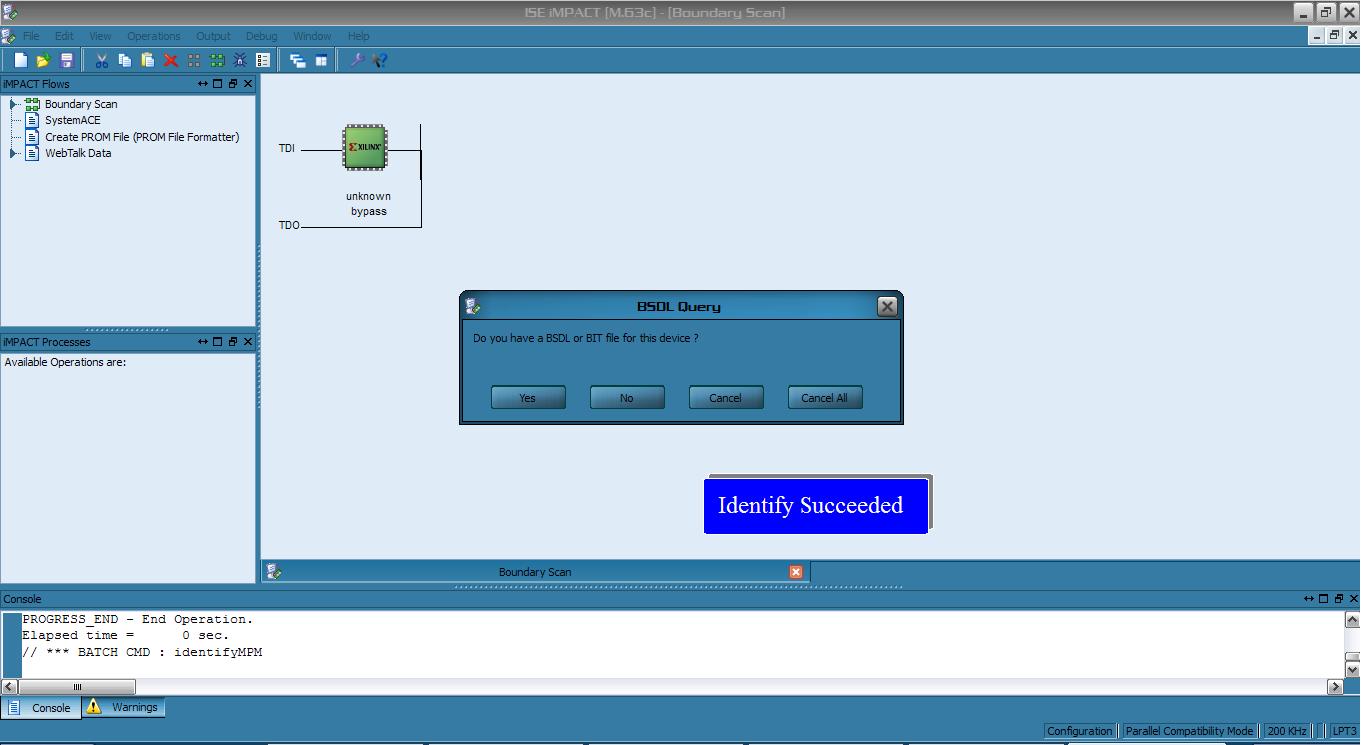Click the Paste clipboard icon
Image resolution: width=1363 pixels, height=745 pixels.
(x=147, y=60)
